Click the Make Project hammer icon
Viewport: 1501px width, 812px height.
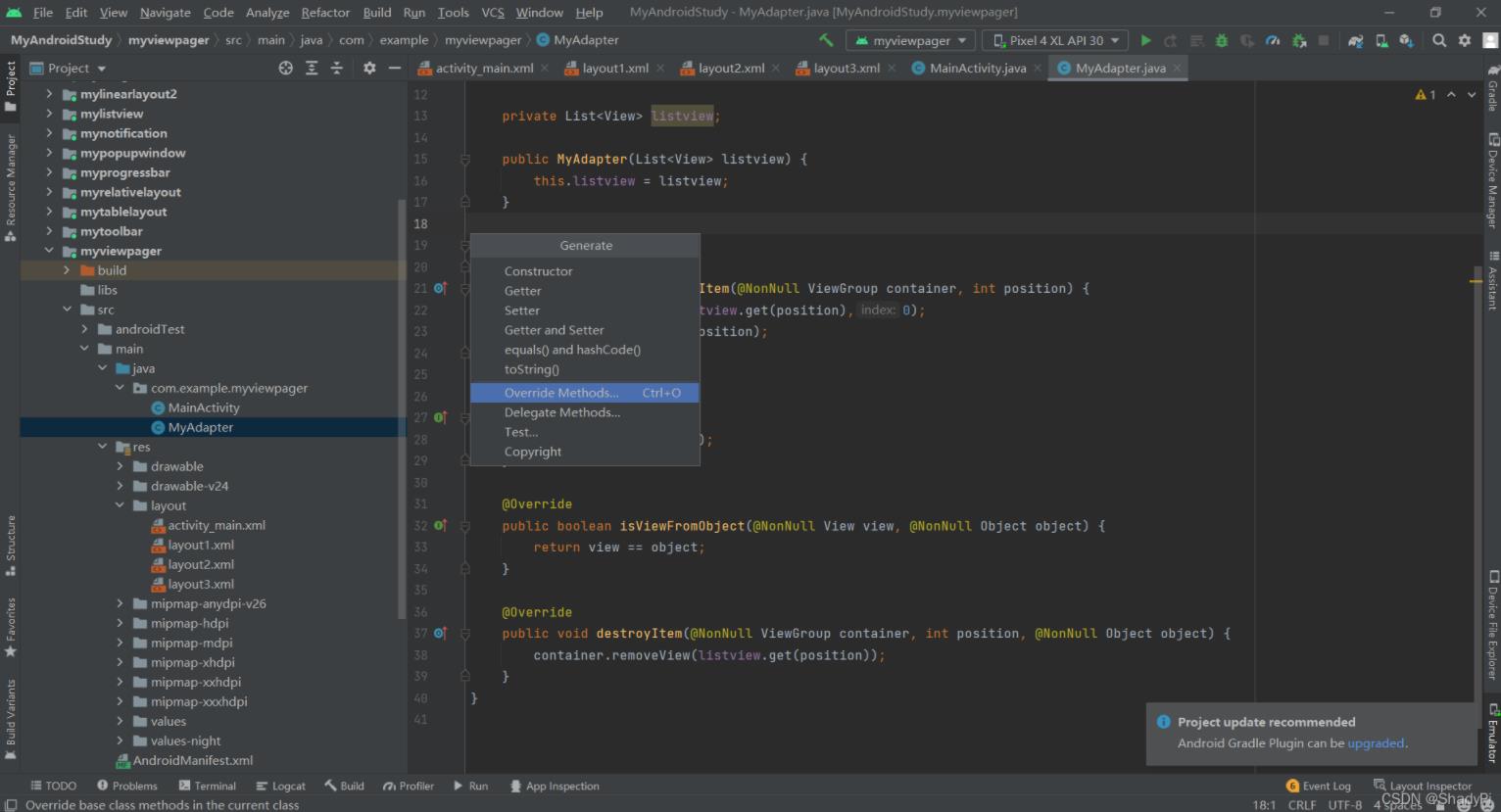(826, 40)
